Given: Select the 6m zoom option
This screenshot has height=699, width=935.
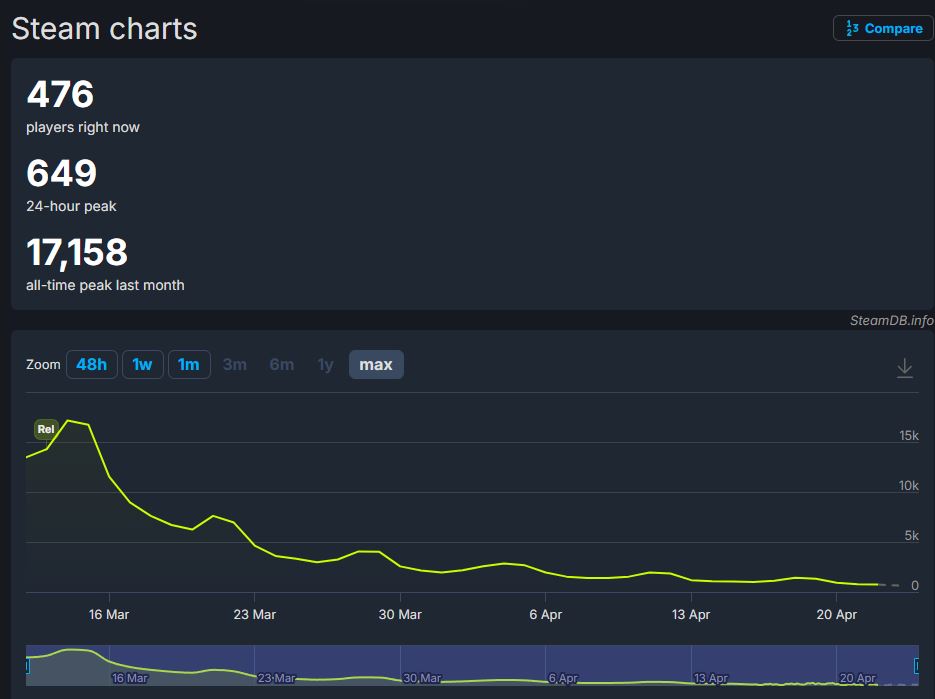Looking at the screenshot, I should pyautogui.click(x=281, y=364).
